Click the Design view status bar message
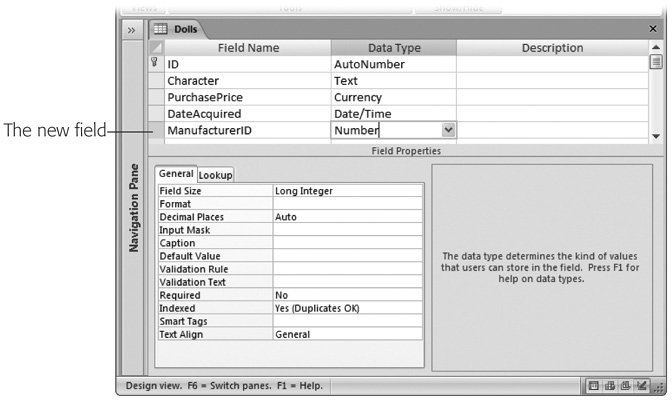Viewport: 672px width, 402px height. coord(224,386)
